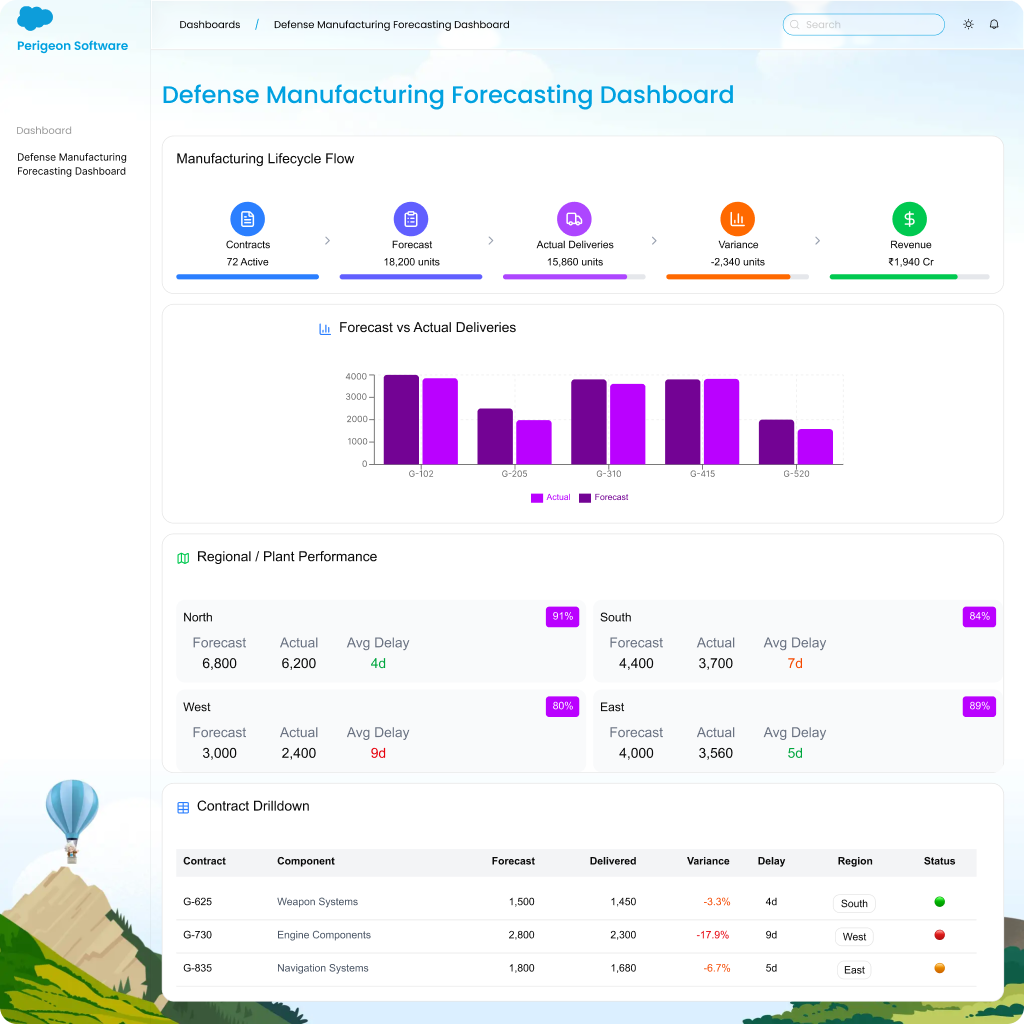Go to the Dashboards breadcrumb
Viewport: 1024px width, 1024px height.
point(210,25)
